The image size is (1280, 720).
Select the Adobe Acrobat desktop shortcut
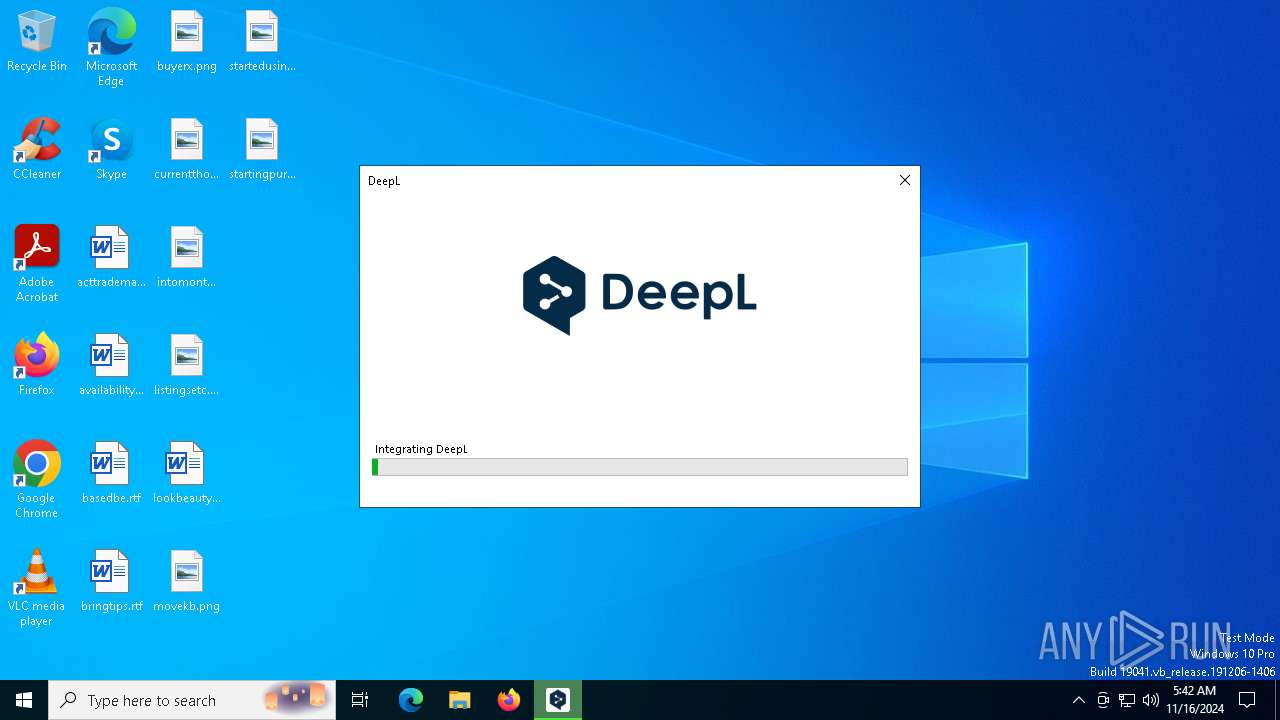tap(37, 264)
